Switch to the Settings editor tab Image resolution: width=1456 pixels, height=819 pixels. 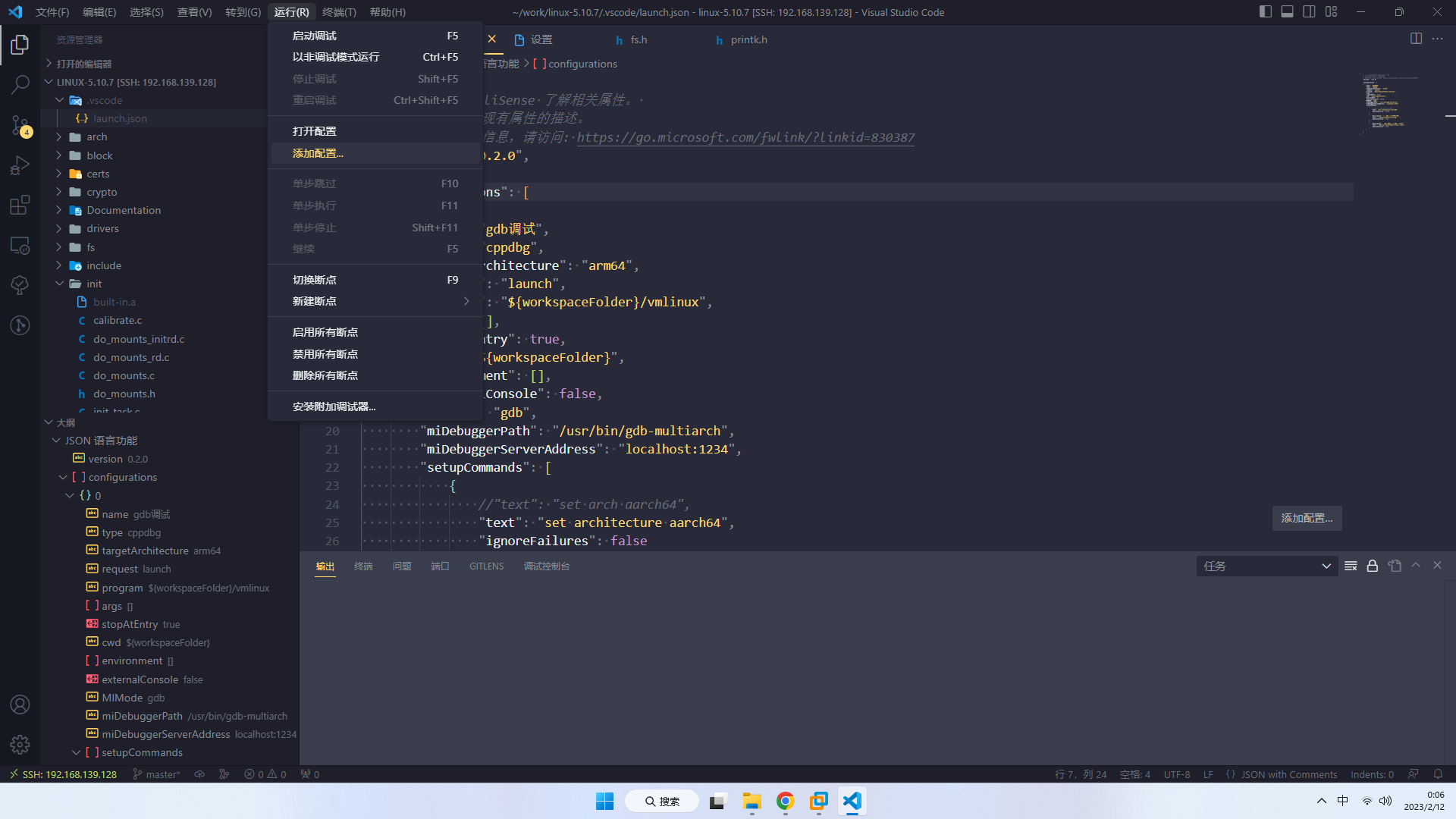point(541,39)
